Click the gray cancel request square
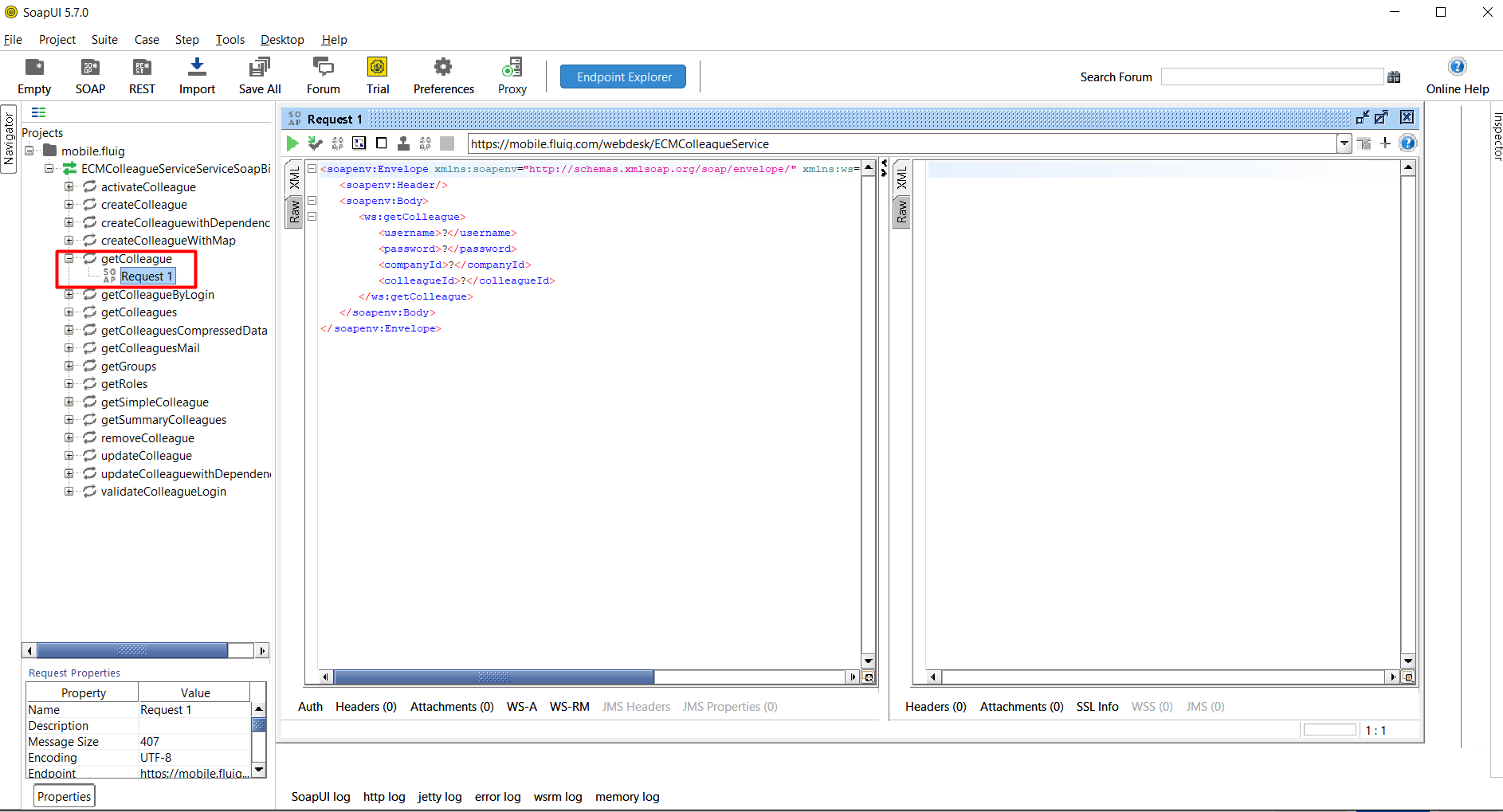 click(x=447, y=143)
